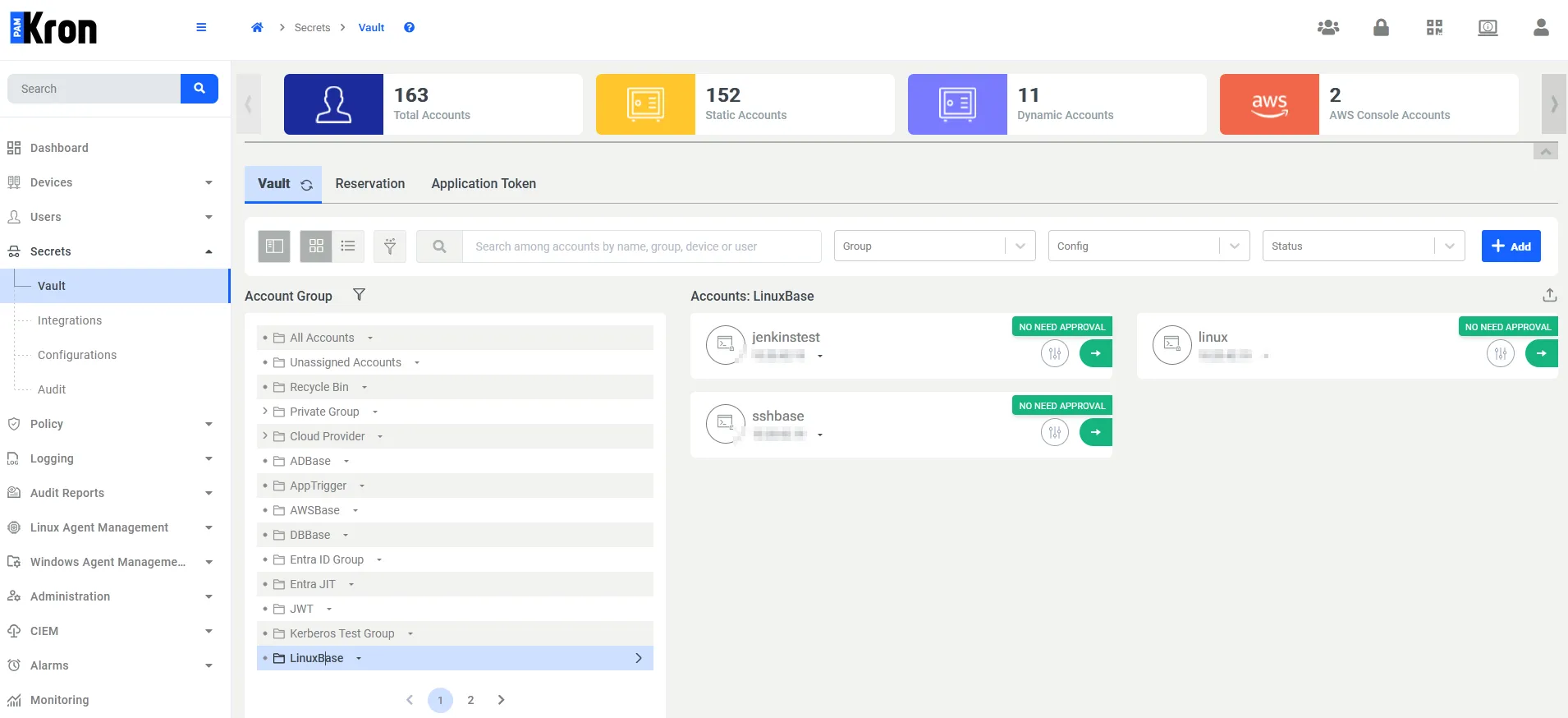
Task: Click the blue search magnifier button
Action: 199,89
